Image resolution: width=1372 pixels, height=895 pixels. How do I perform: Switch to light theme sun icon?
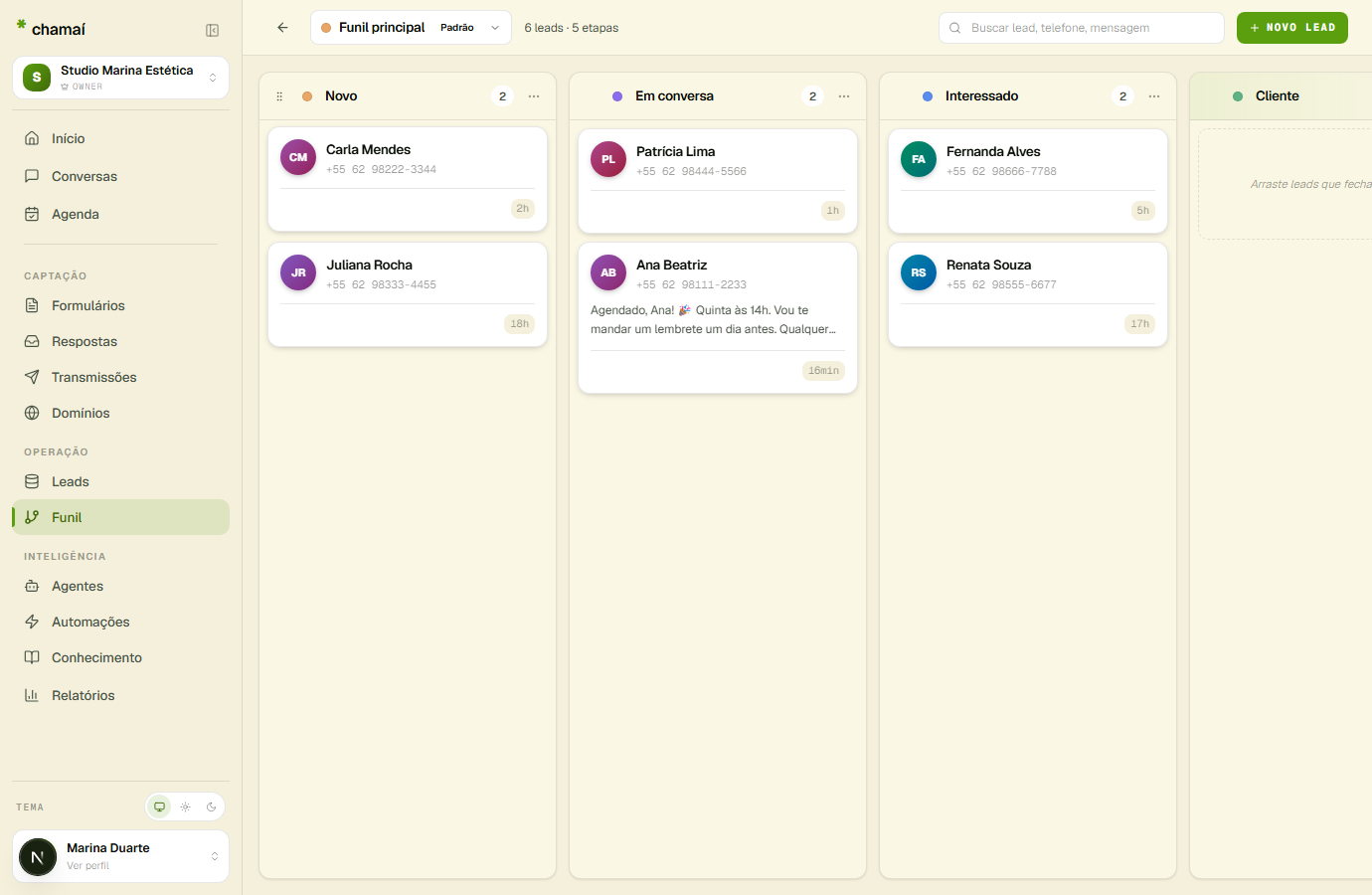point(185,806)
